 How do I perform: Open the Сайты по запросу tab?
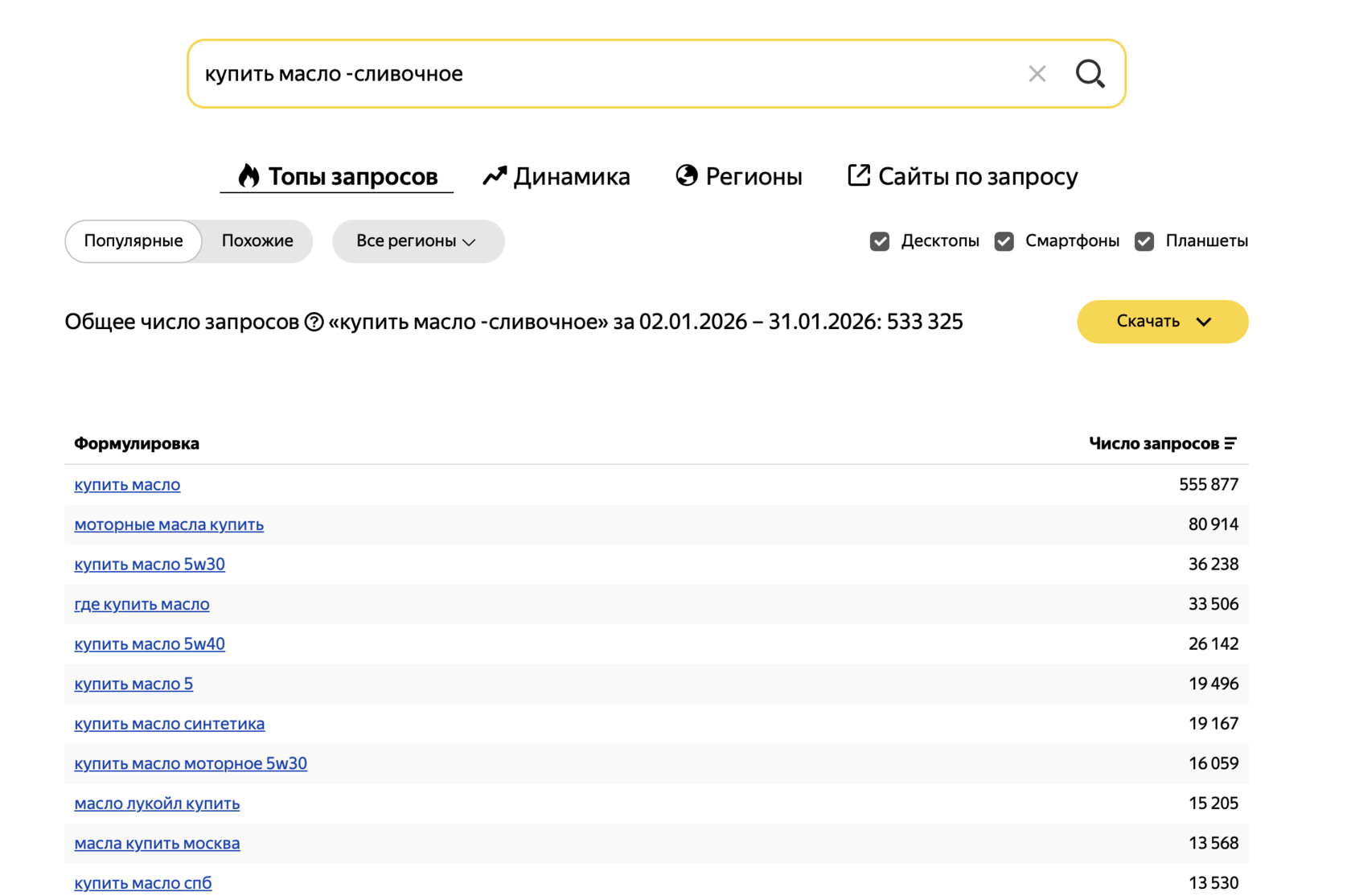click(979, 175)
